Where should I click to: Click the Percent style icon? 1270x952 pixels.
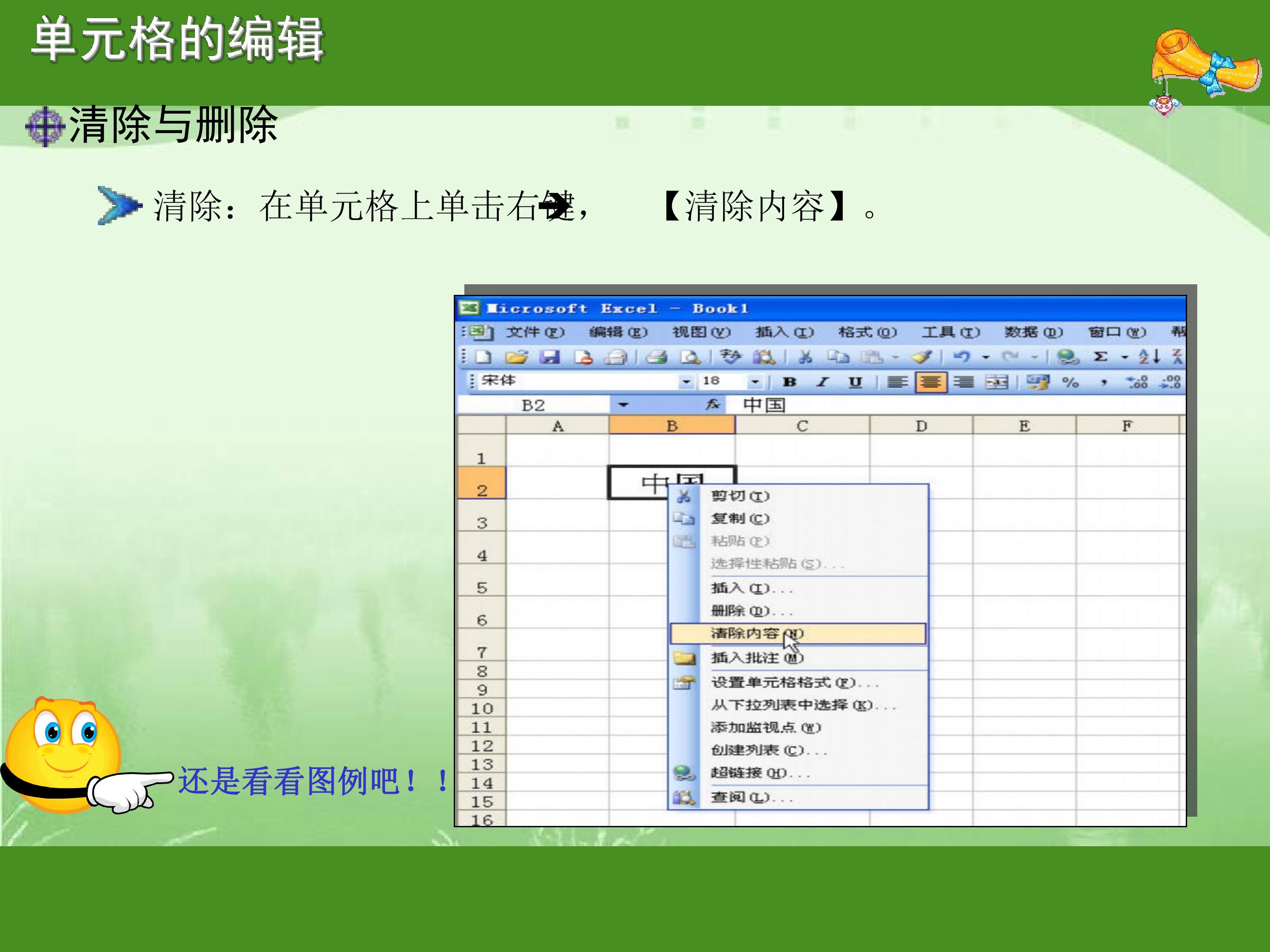point(1070,382)
